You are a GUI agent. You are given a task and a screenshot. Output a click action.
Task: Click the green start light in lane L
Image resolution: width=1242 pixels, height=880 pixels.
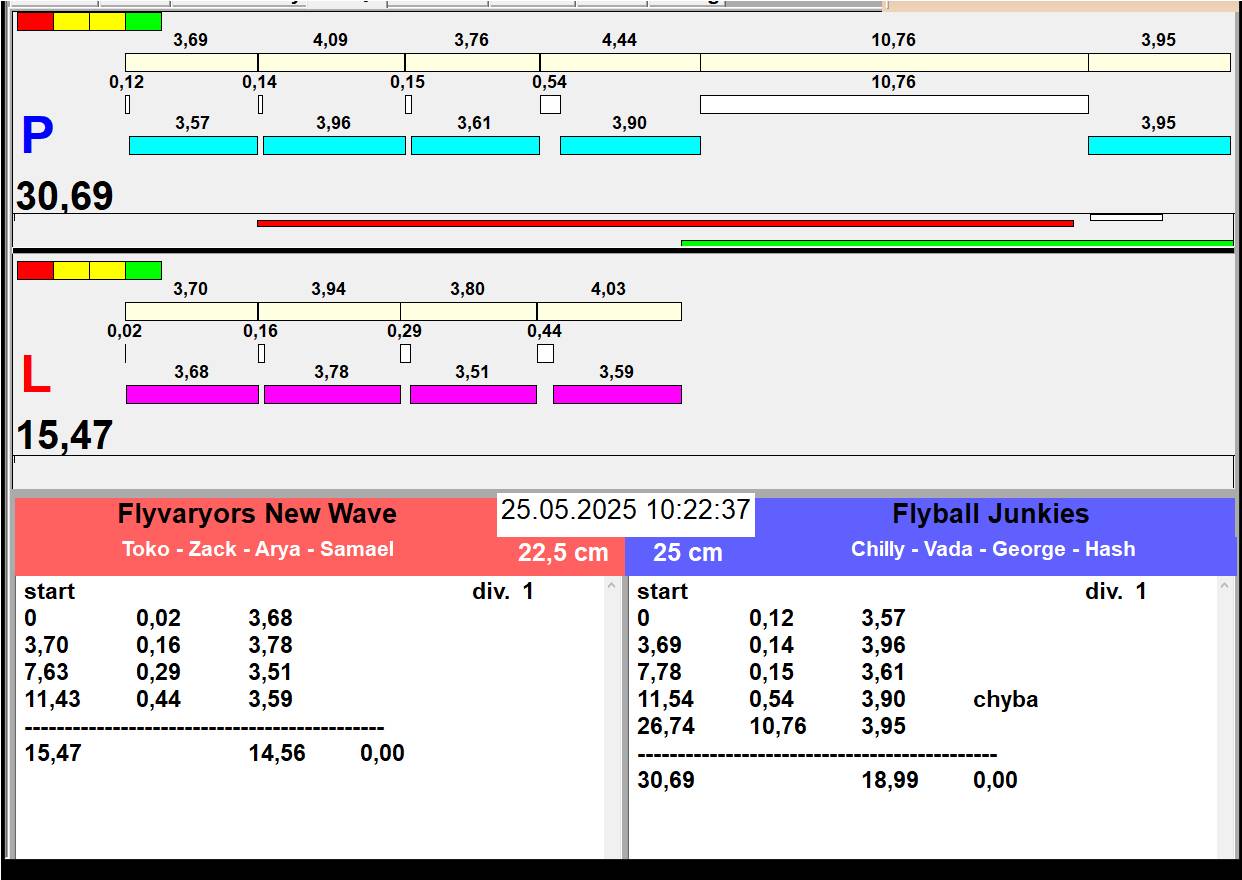click(144, 270)
